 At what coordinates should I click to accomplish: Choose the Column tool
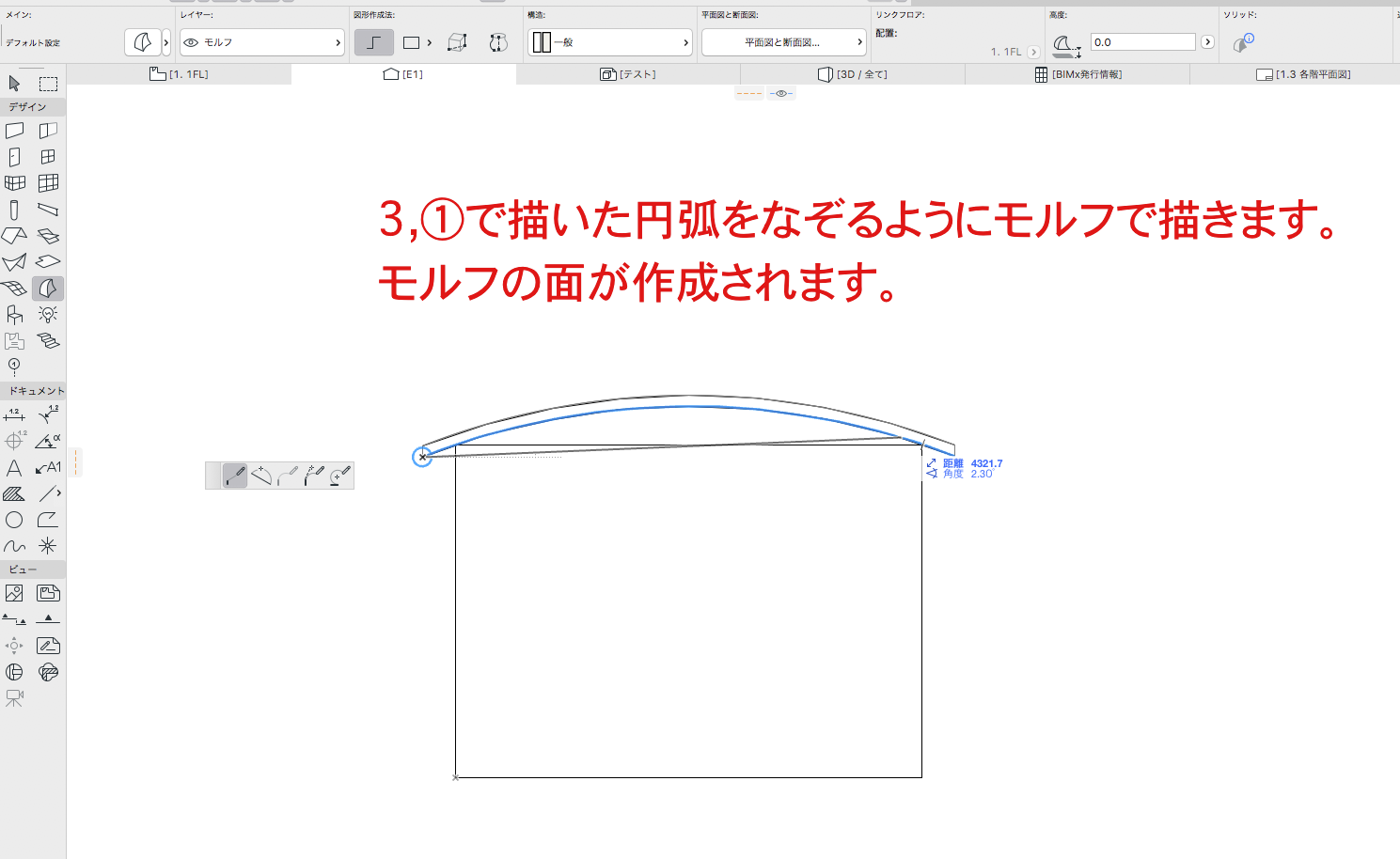pos(14,210)
